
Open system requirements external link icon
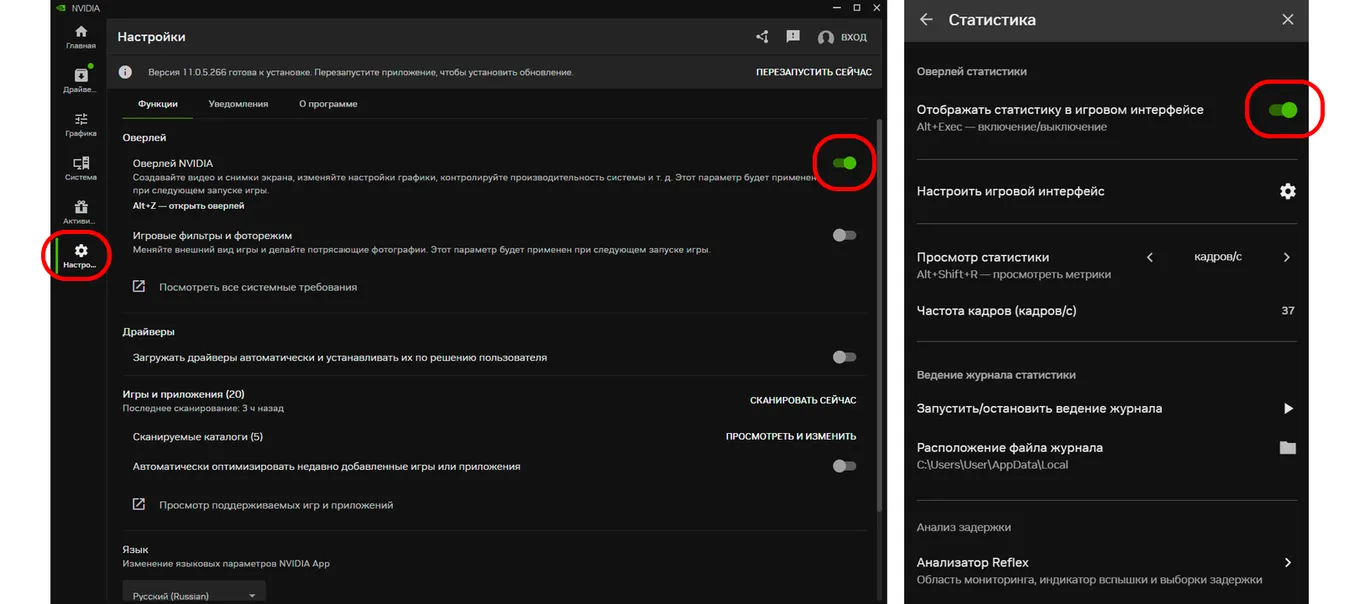click(x=139, y=286)
